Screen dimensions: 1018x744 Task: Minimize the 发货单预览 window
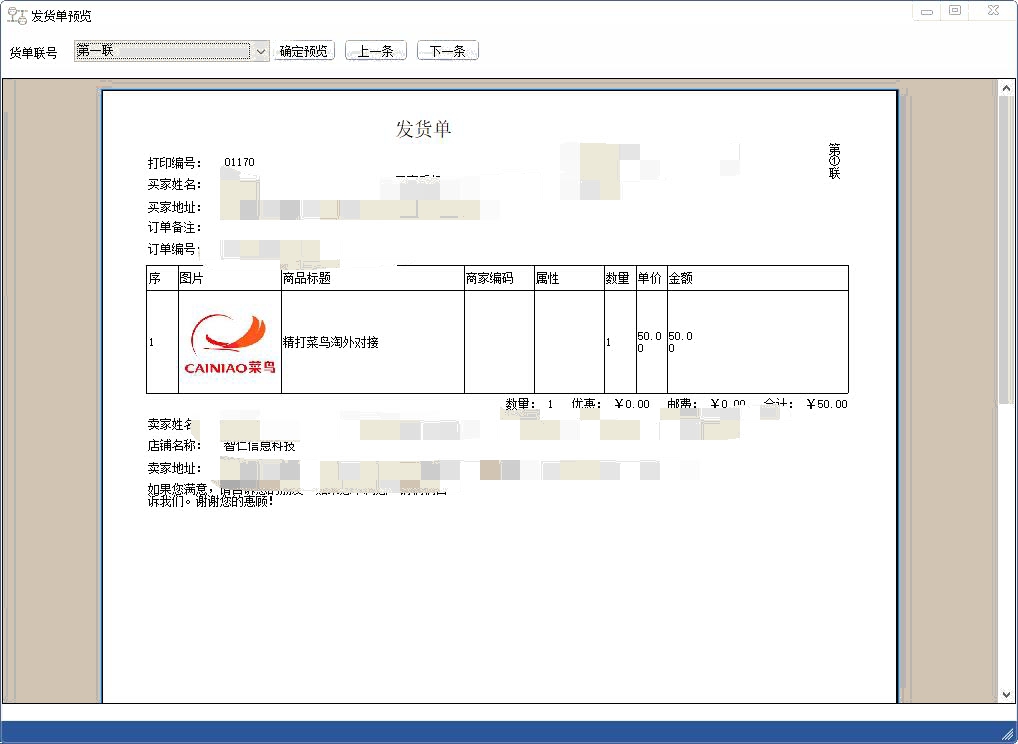coord(927,11)
